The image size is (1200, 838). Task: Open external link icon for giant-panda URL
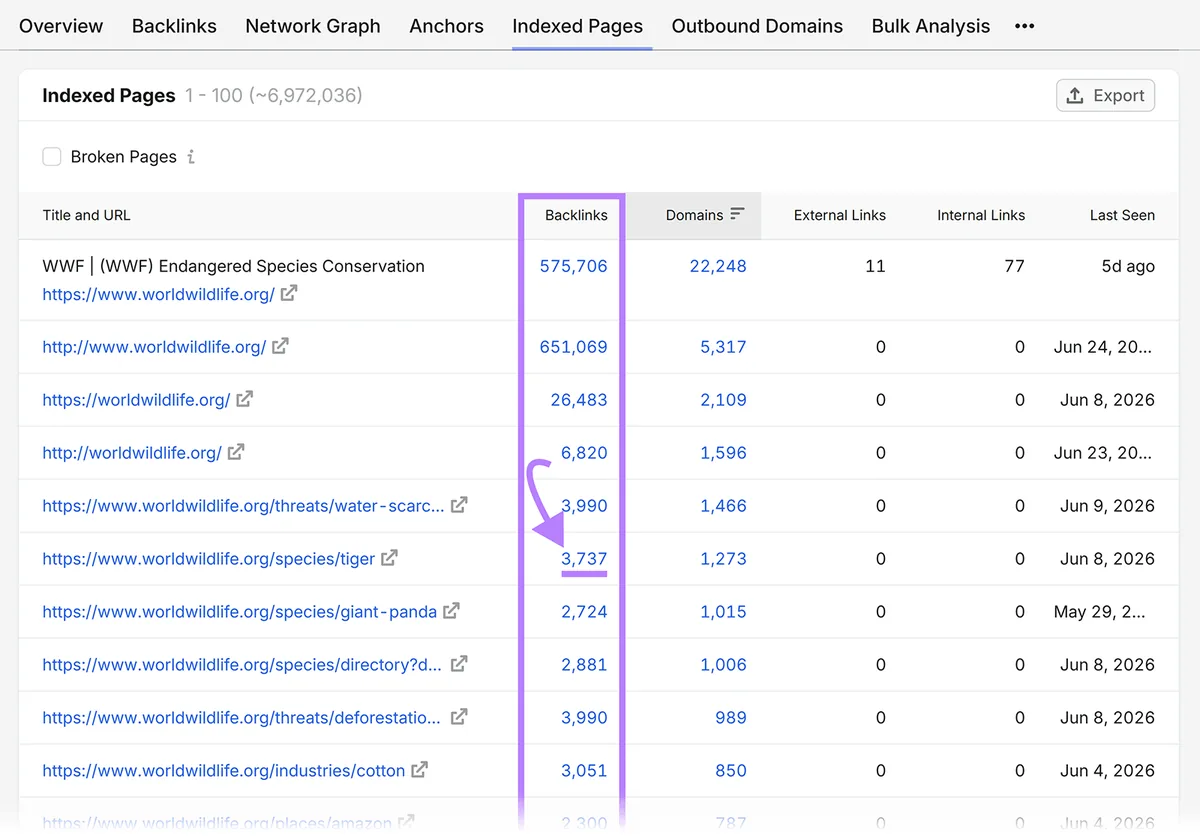point(451,610)
